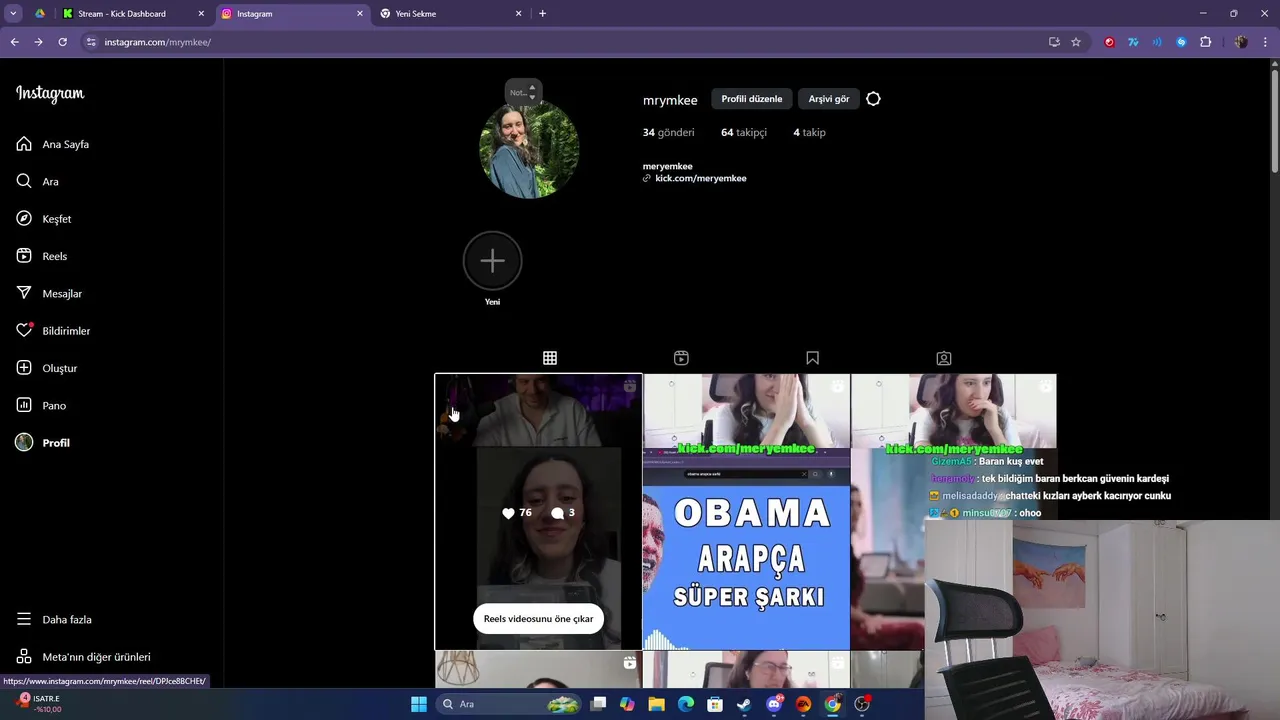
Task: Switch to Reels tab on profile
Action: (x=681, y=358)
